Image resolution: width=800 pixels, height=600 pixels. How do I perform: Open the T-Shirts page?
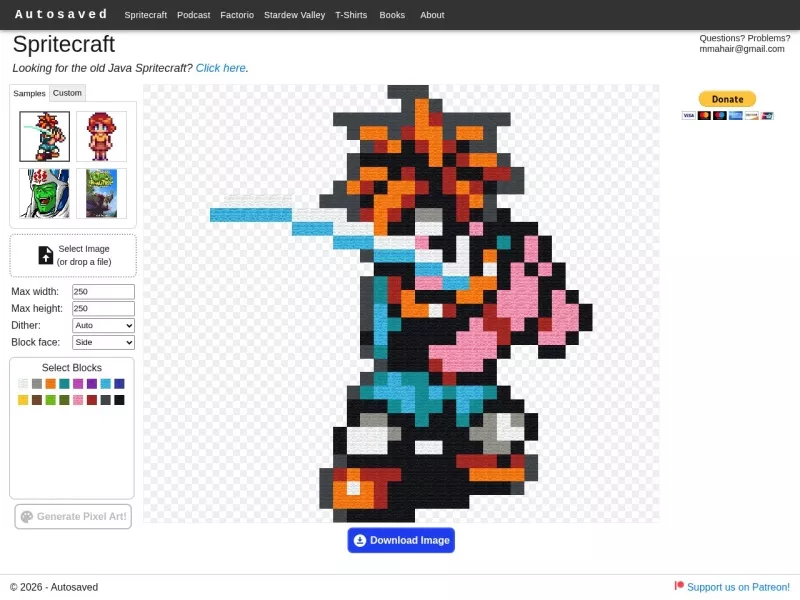pos(351,15)
